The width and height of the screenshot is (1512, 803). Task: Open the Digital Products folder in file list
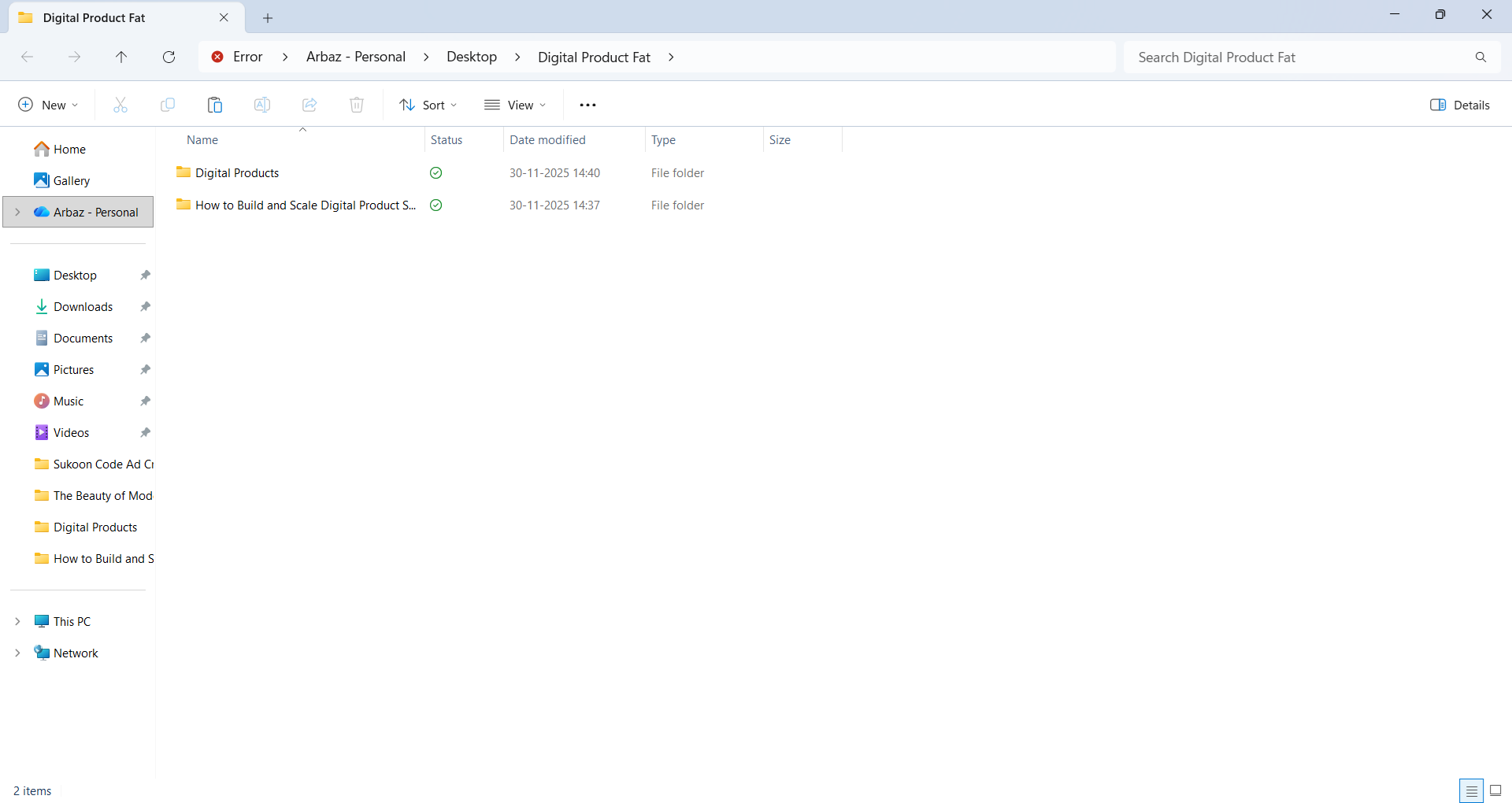pyautogui.click(x=237, y=173)
